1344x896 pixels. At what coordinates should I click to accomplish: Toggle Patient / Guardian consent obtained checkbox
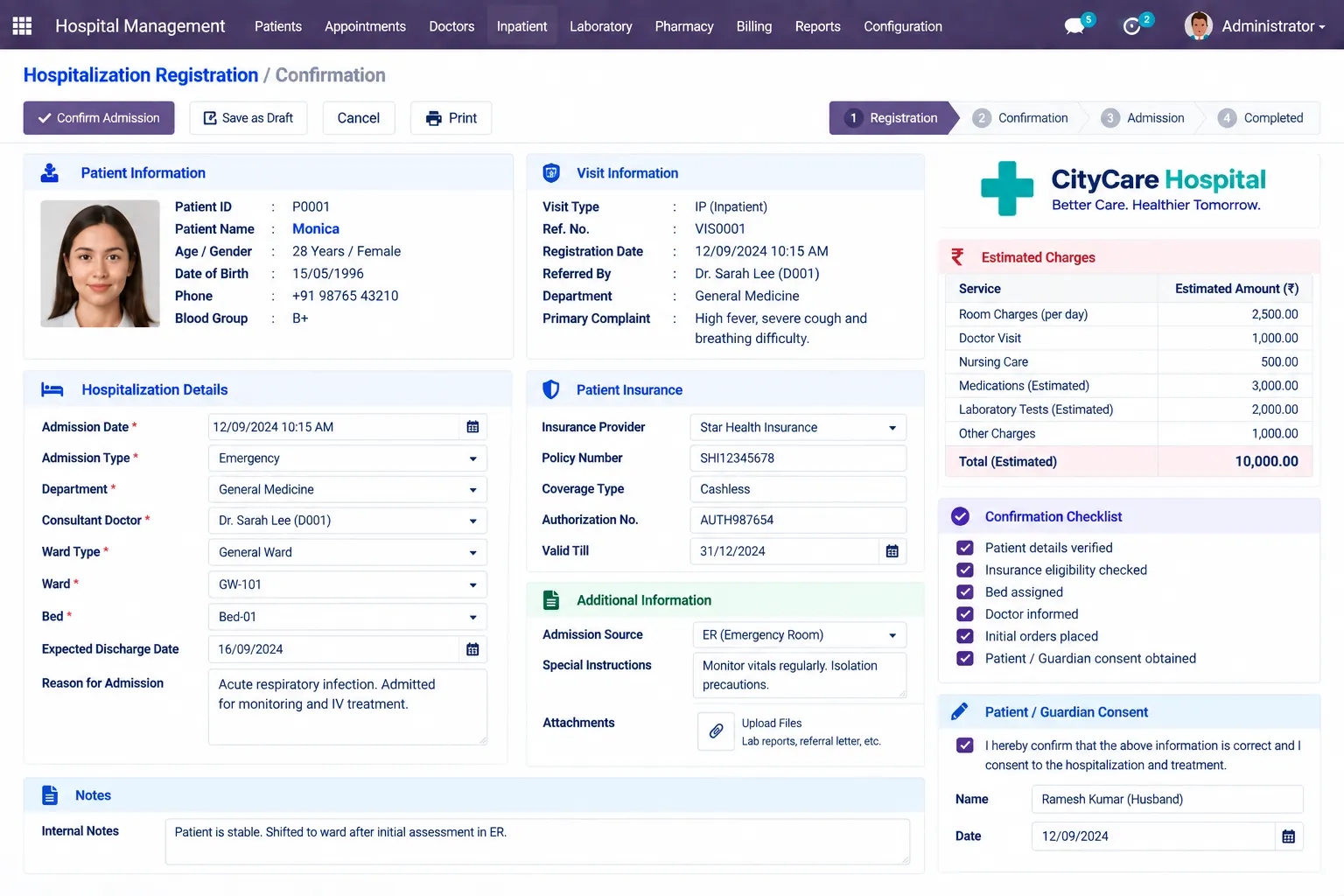coord(965,658)
